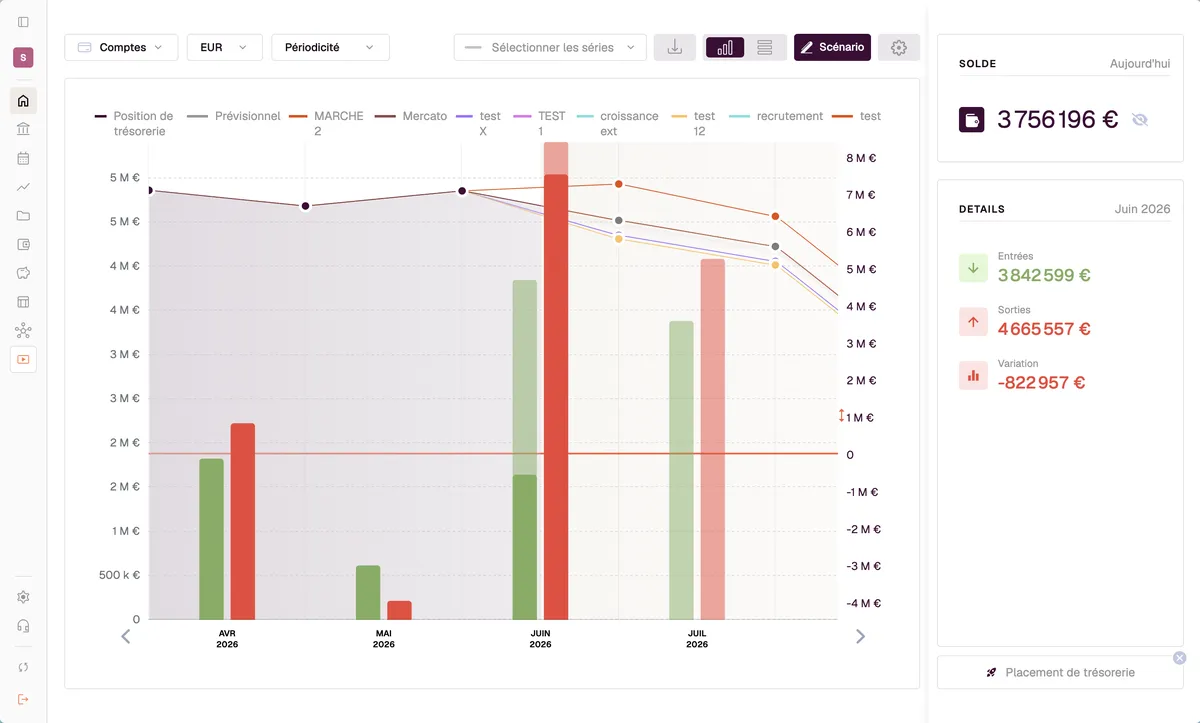Viewport: 1200px width, 723px height.
Task: Switch to bar chart view
Action: click(x=725, y=47)
